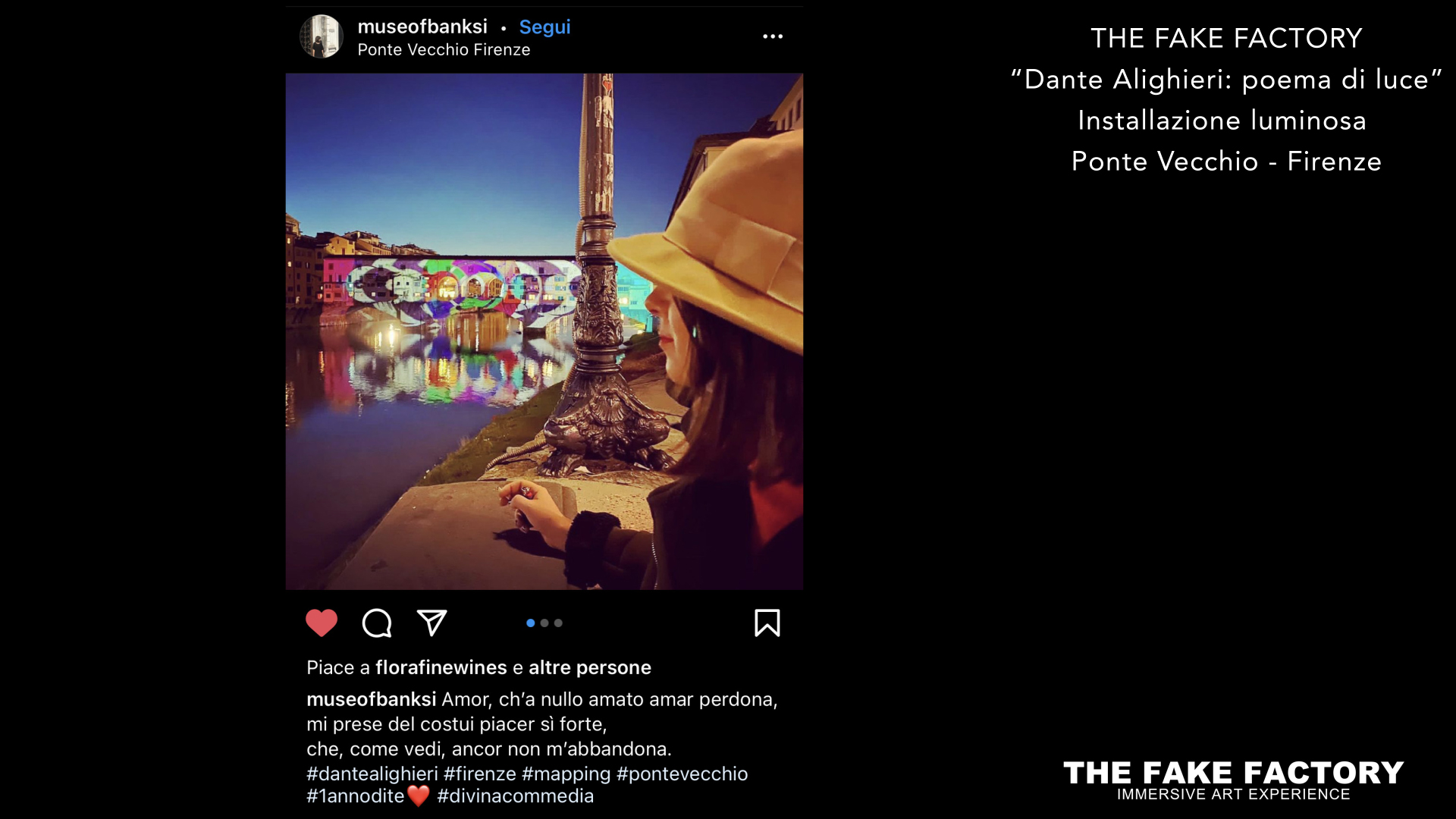Share post via paper plane icon
The width and height of the screenshot is (1456, 819).
432,623
